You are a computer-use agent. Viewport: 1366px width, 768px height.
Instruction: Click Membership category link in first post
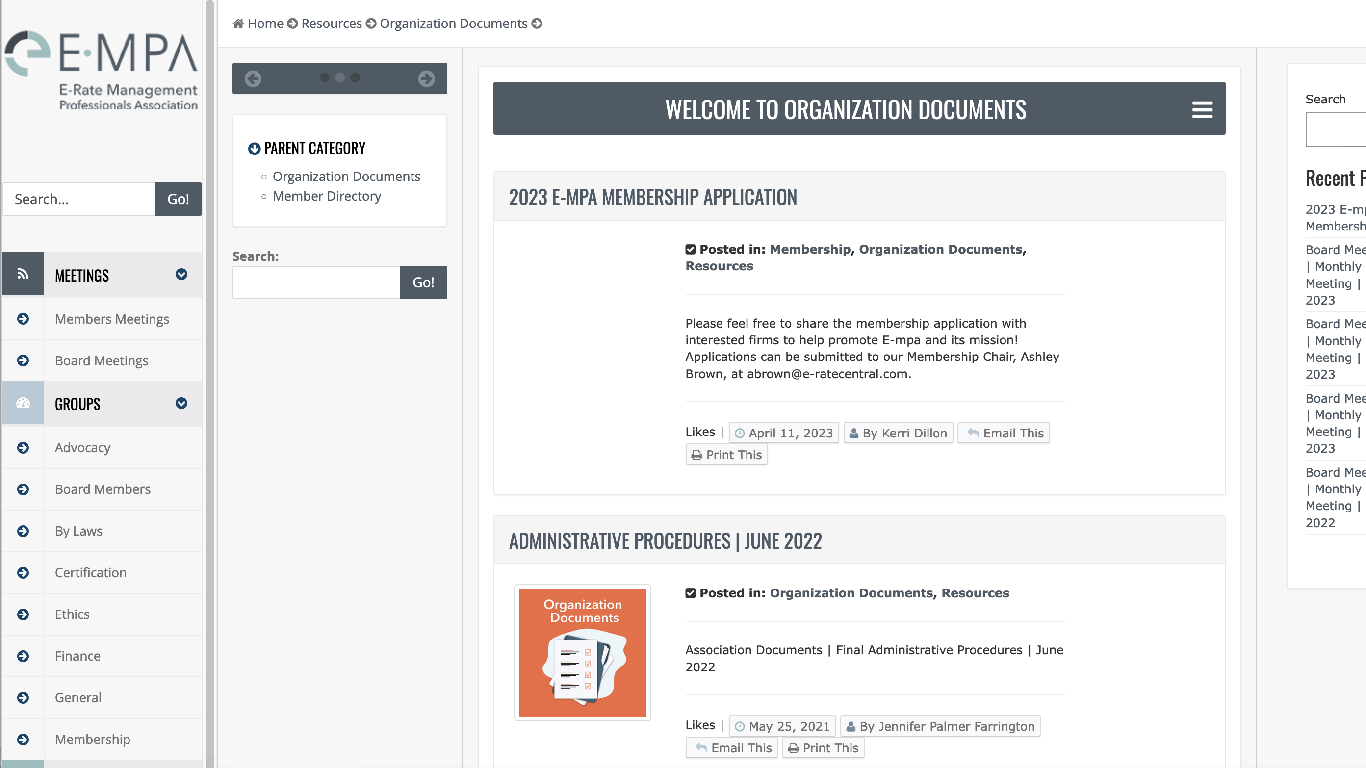click(x=810, y=250)
